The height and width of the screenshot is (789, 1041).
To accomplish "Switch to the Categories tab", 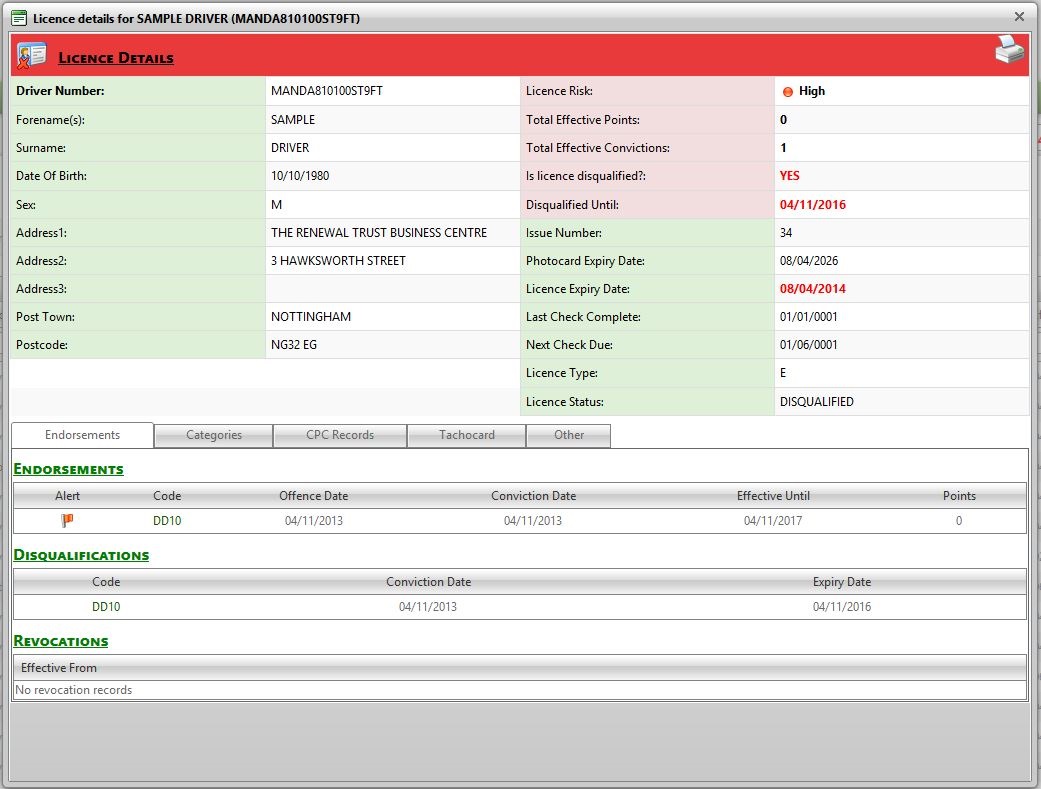I will [x=214, y=435].
